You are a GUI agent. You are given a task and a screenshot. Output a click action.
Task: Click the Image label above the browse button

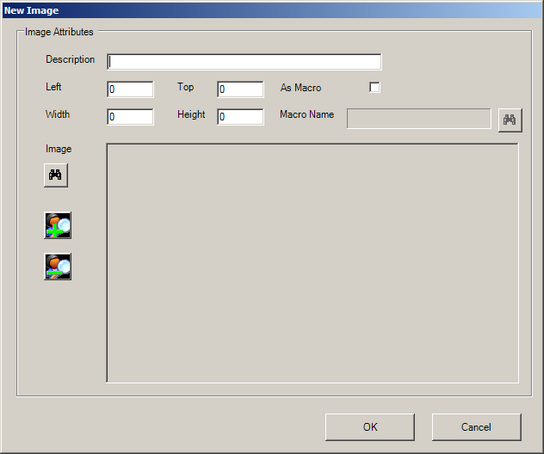(x=58, y=149)
